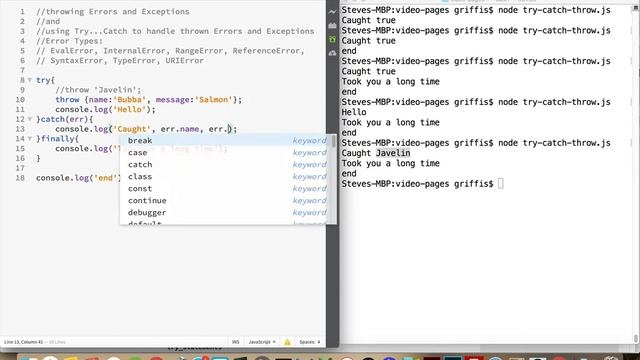Viewport: 640px width, 360px height.
Task: Click the 'Bubba' string on line 10
Action: 129,100
